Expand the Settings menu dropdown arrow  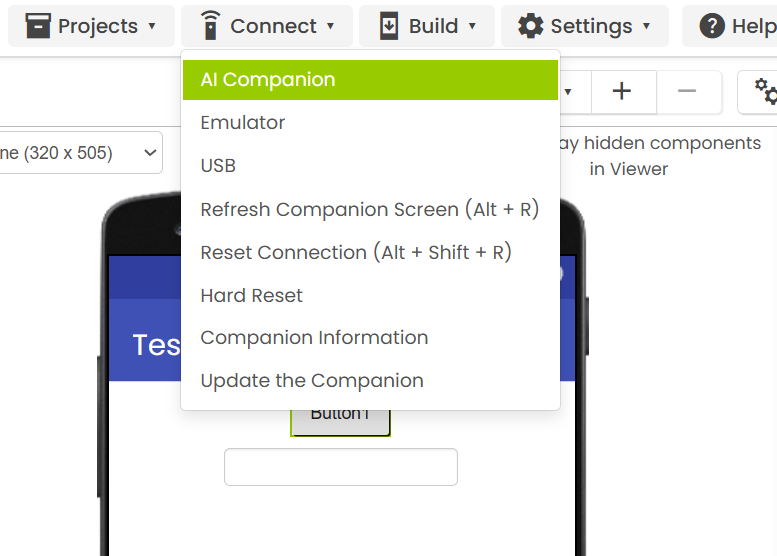pos(646,26)
